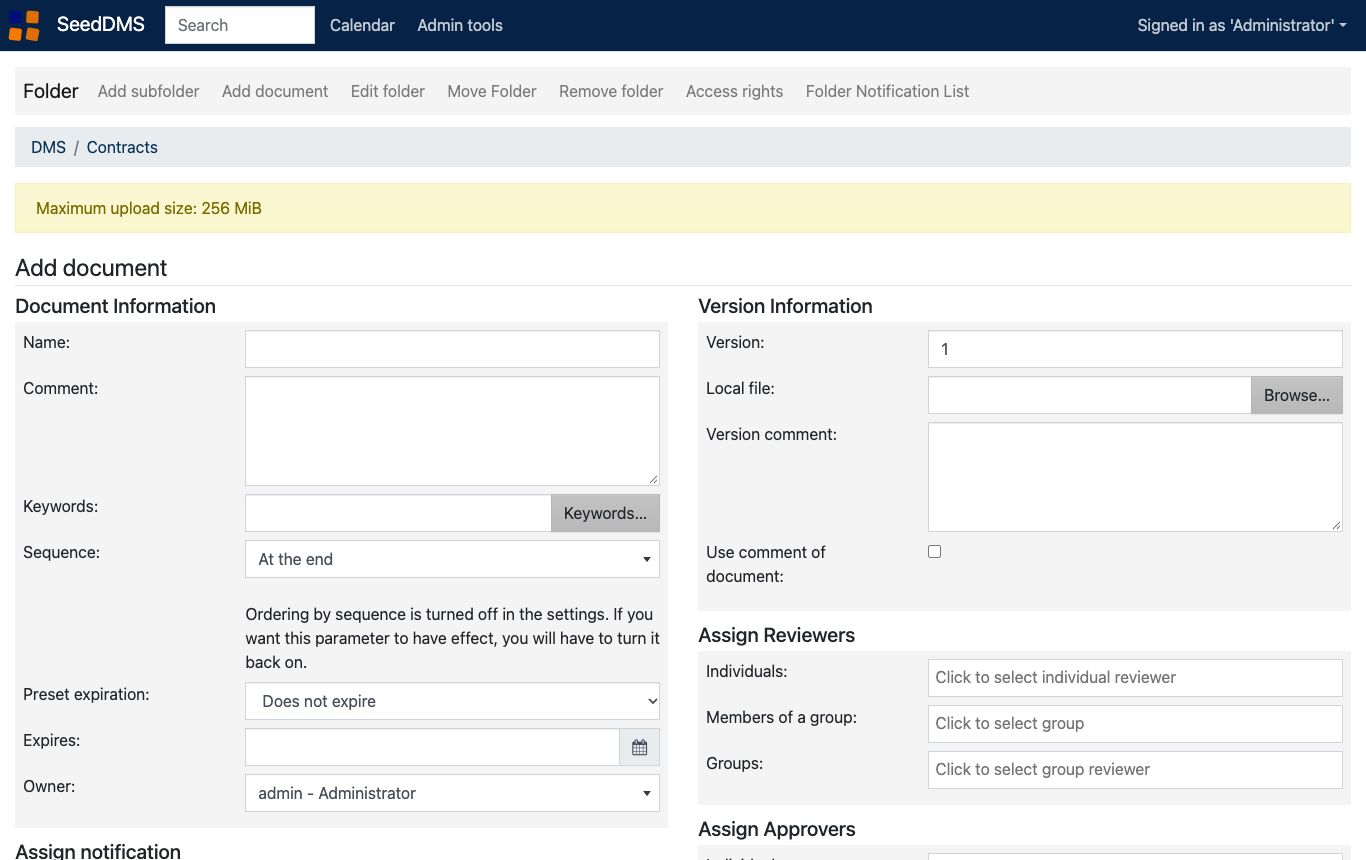1366x860 pixels.
Task: Tick the Use comment of document checkbox
Action: (x=934, y=551)
